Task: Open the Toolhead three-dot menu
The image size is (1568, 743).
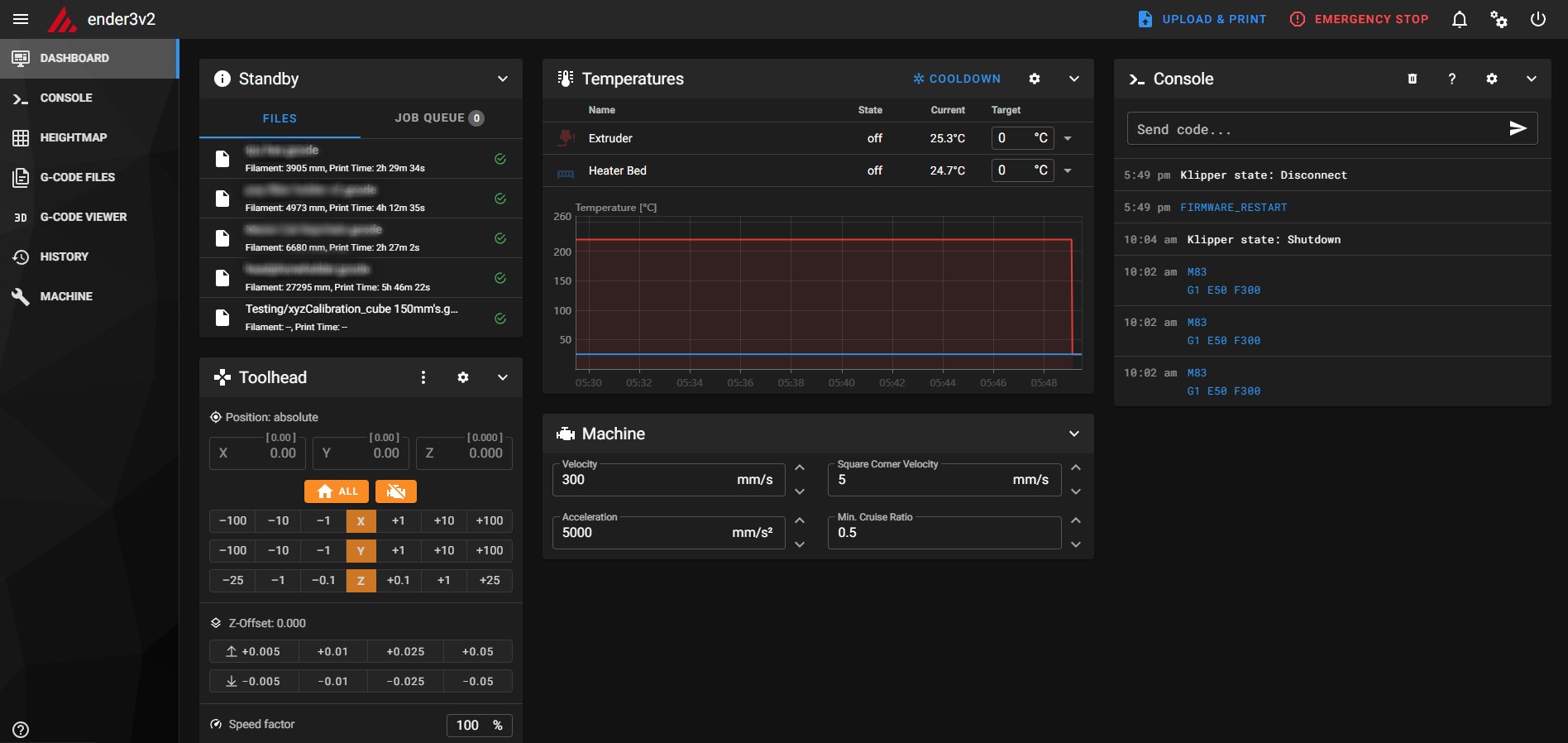Action: [x=423, y=377]
